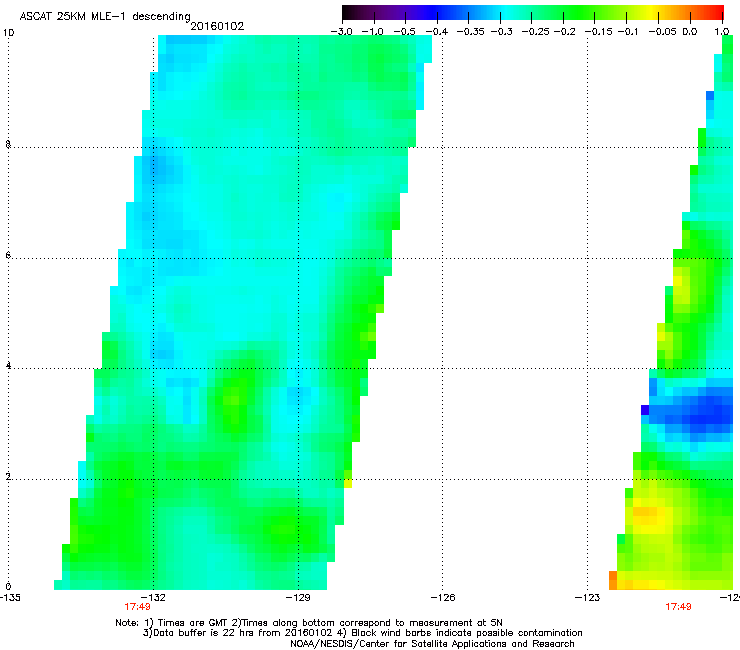Click the NOAA/NESDIS credit line
The image size is (740, 650).
coord(432,644)
